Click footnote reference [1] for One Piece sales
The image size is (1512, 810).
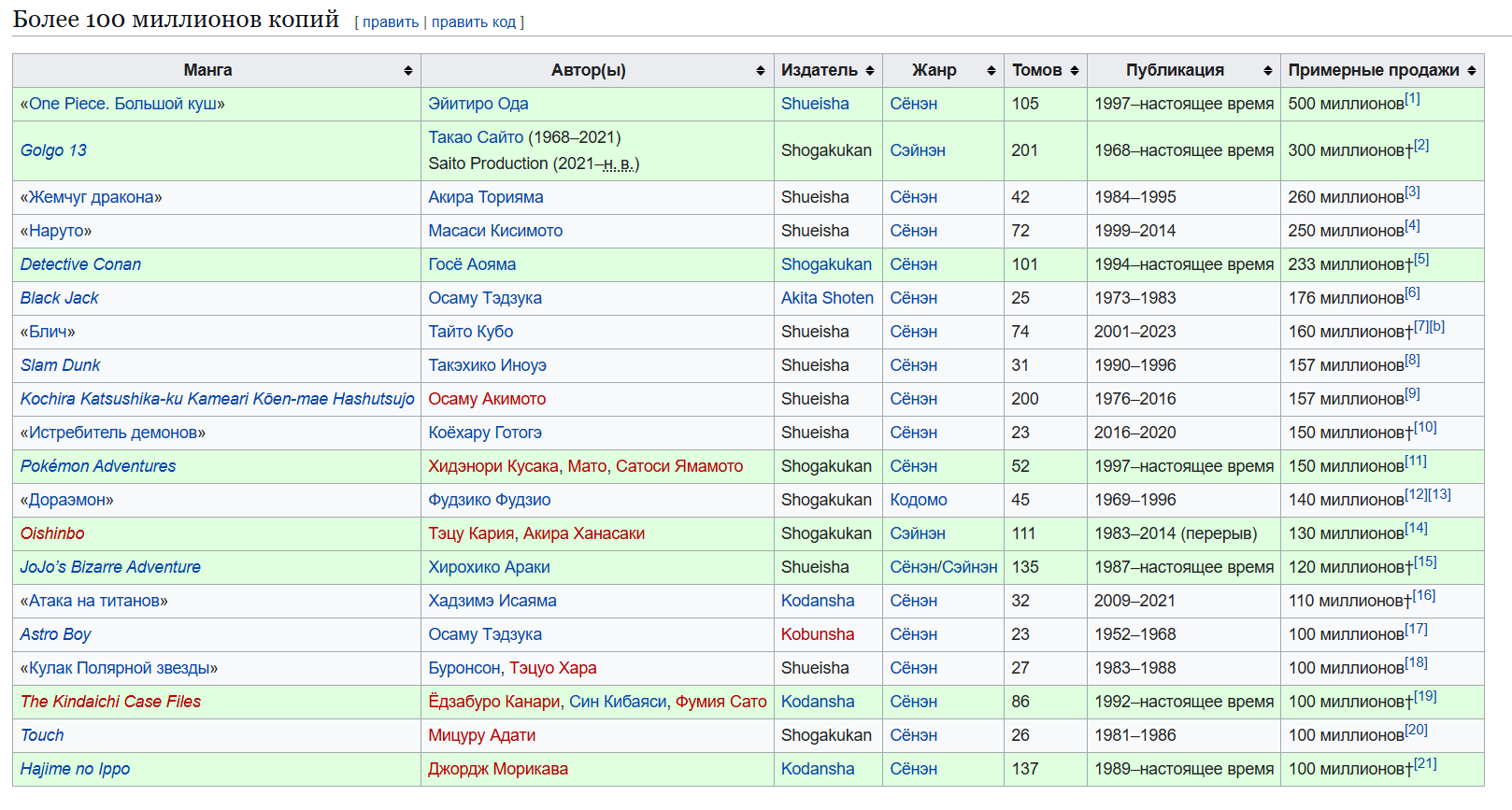tap(1412, 98)
